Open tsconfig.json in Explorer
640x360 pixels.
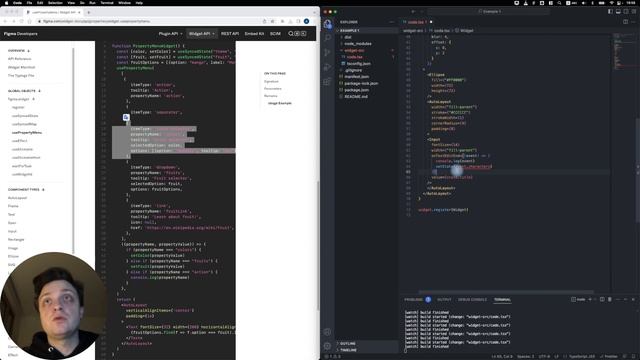pos(359,64)
